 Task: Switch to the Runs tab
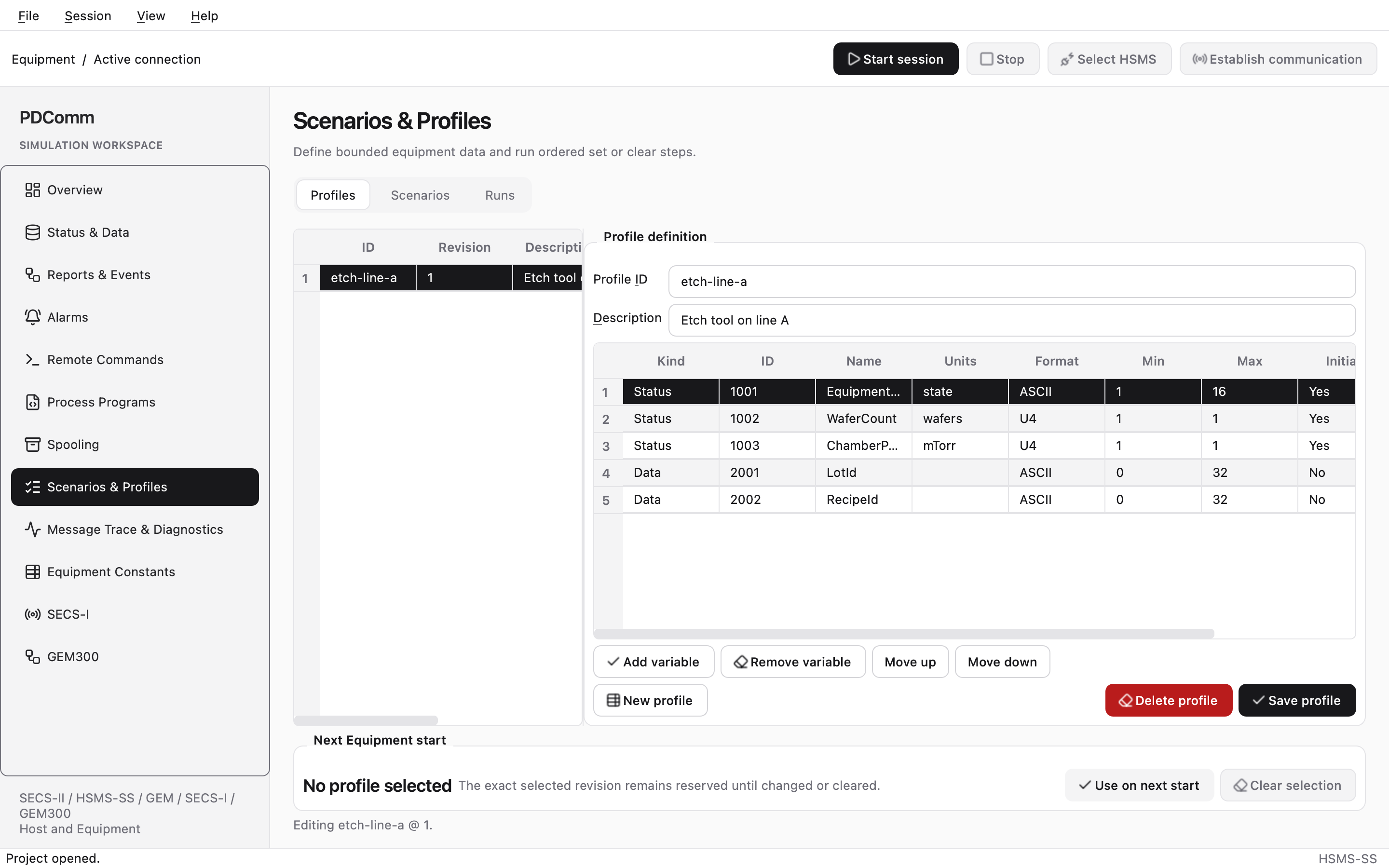500,195
